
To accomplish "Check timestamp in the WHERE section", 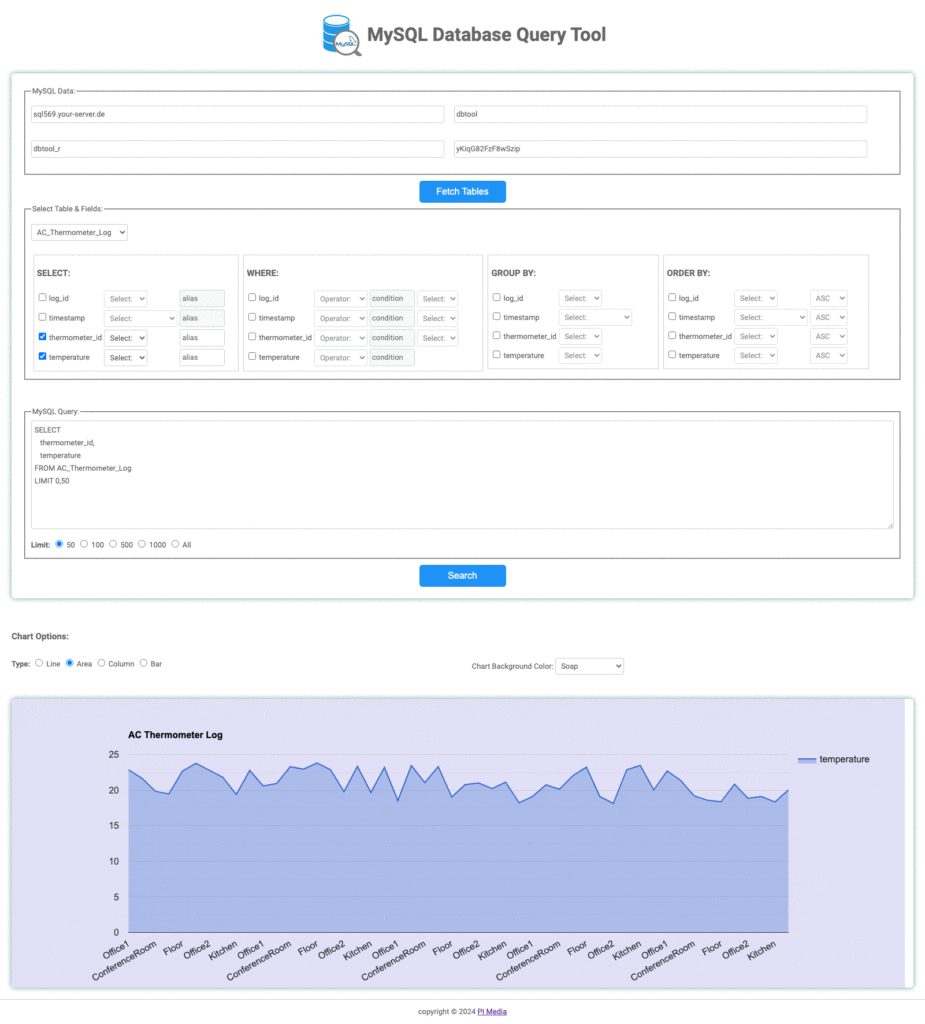I will tap(252, 317).
